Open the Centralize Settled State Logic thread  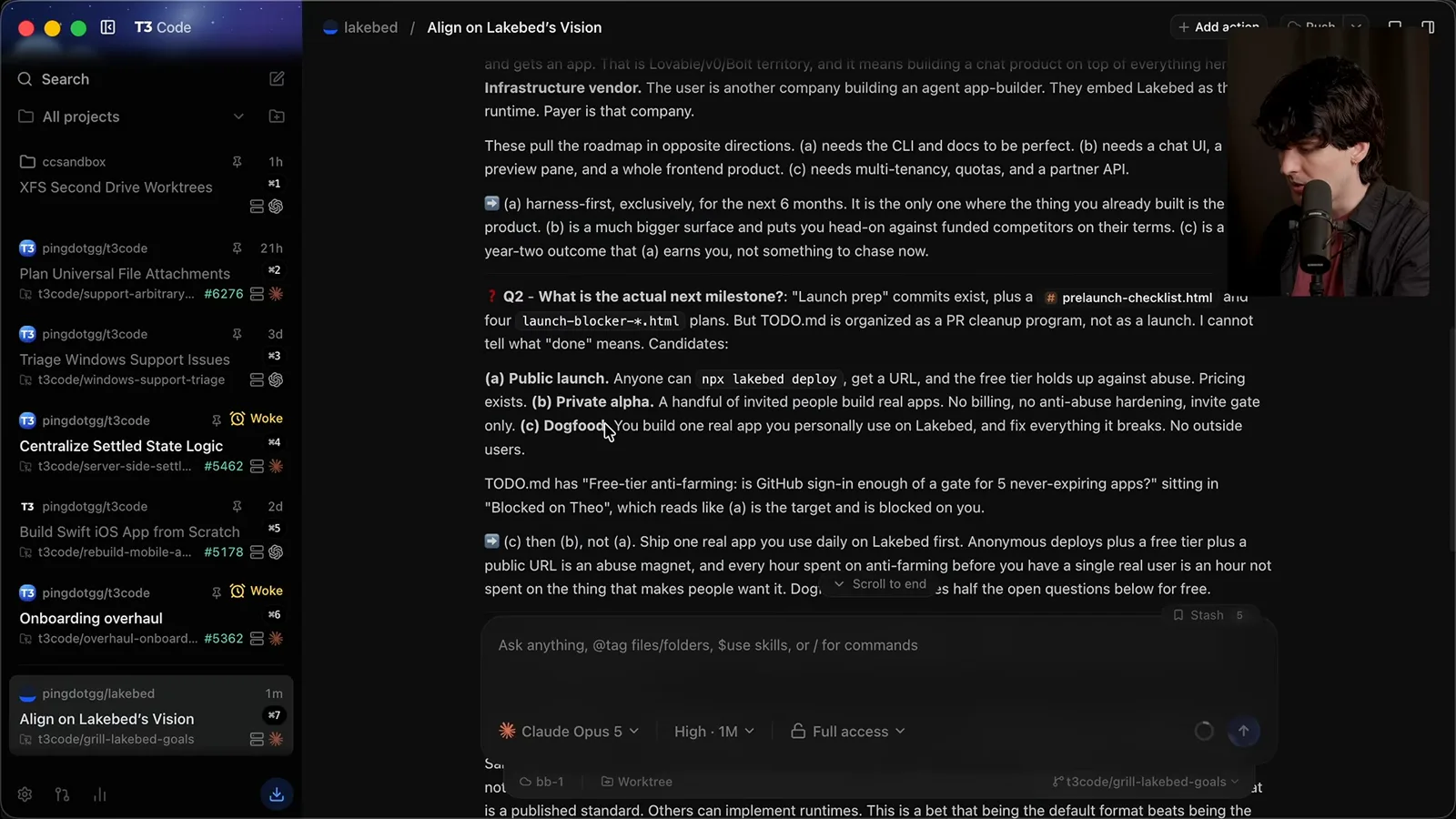(121, 446)
